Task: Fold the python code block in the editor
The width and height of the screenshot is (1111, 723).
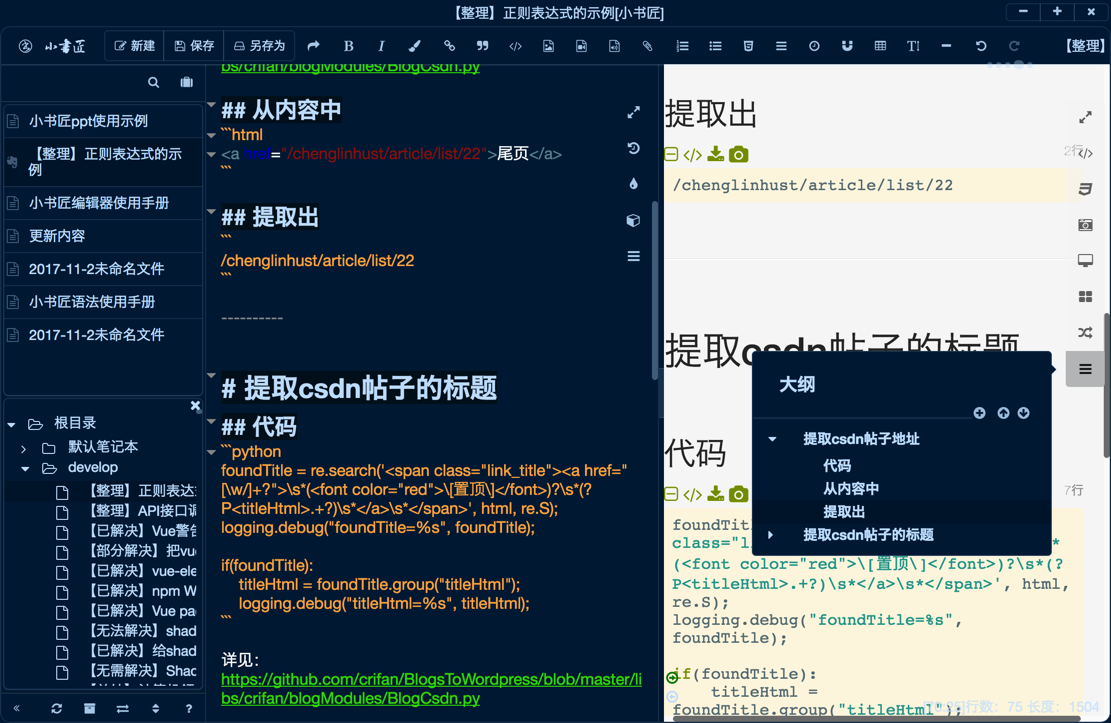Action: click(211, 452)
